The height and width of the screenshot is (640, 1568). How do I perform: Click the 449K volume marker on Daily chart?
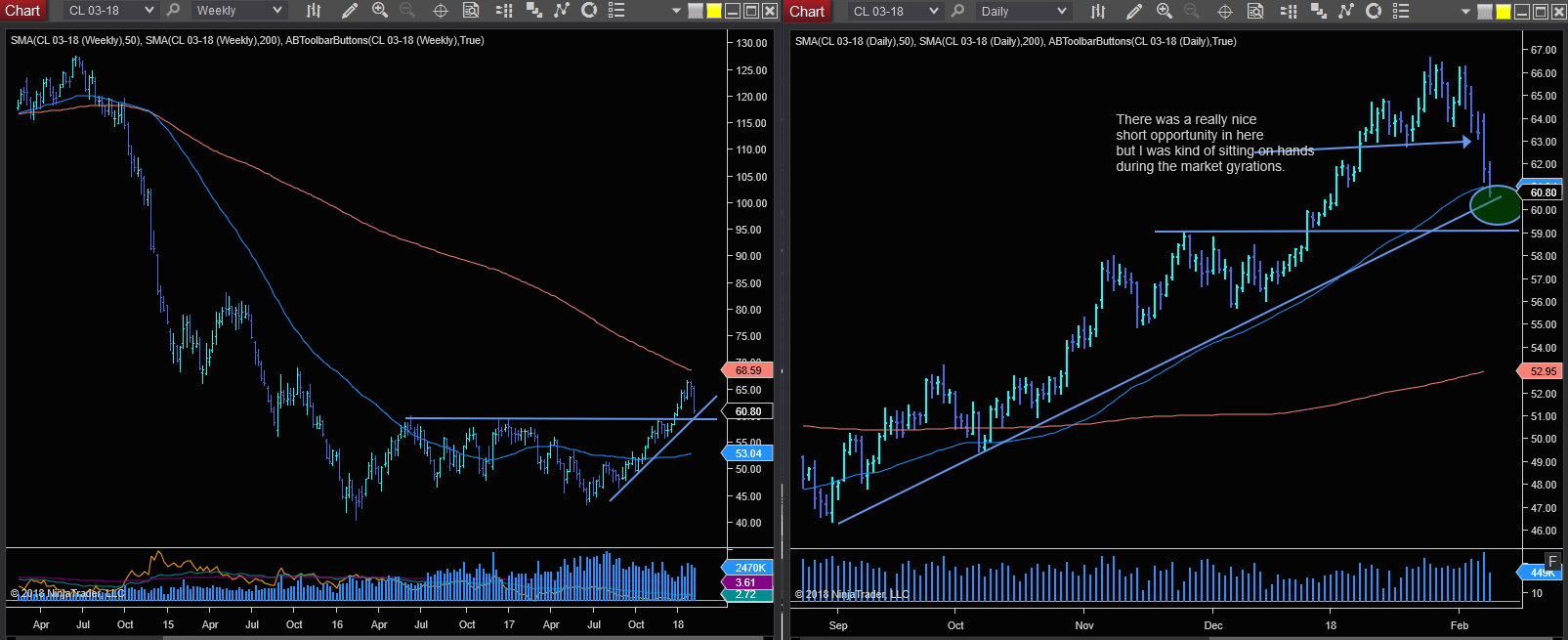[x=1542, y=573]
